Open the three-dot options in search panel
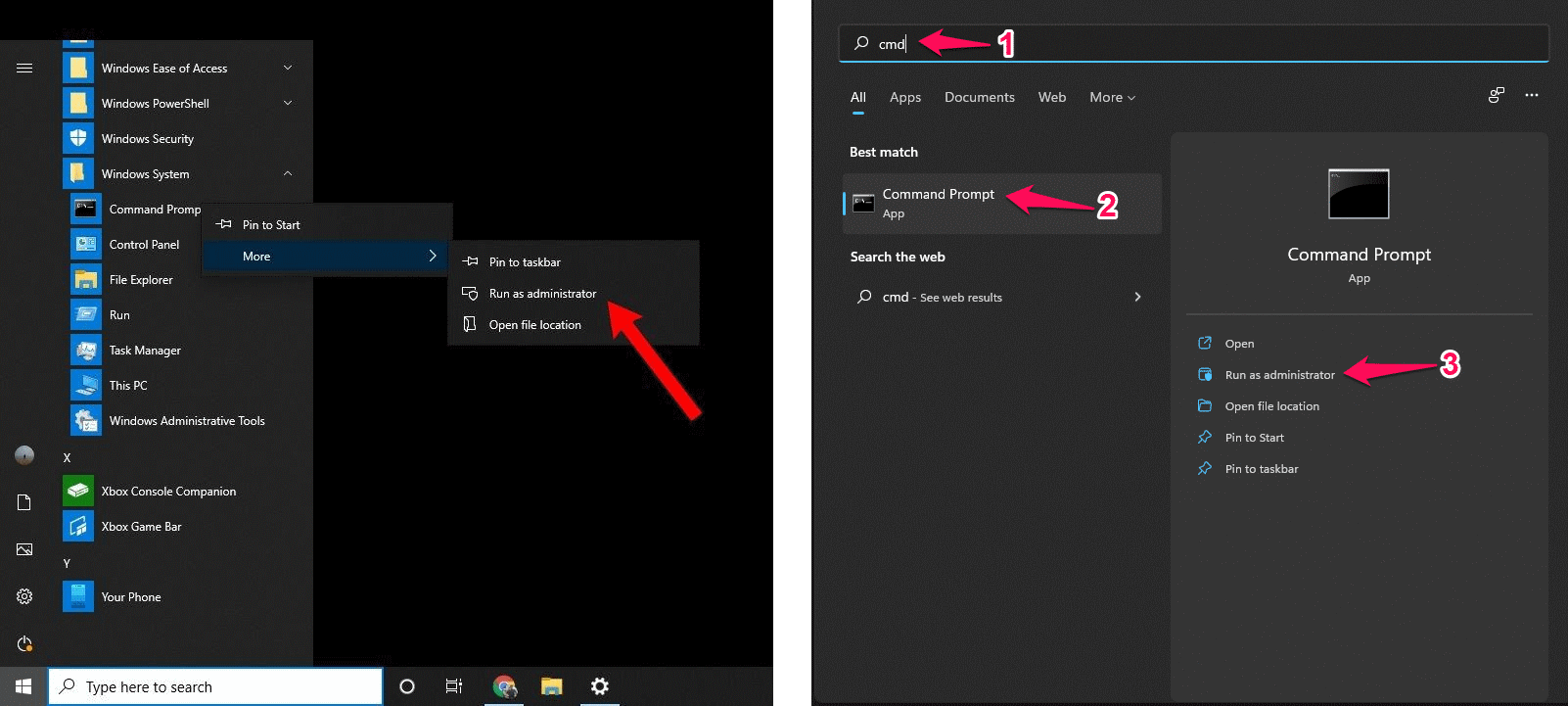 click(1532, 96)
